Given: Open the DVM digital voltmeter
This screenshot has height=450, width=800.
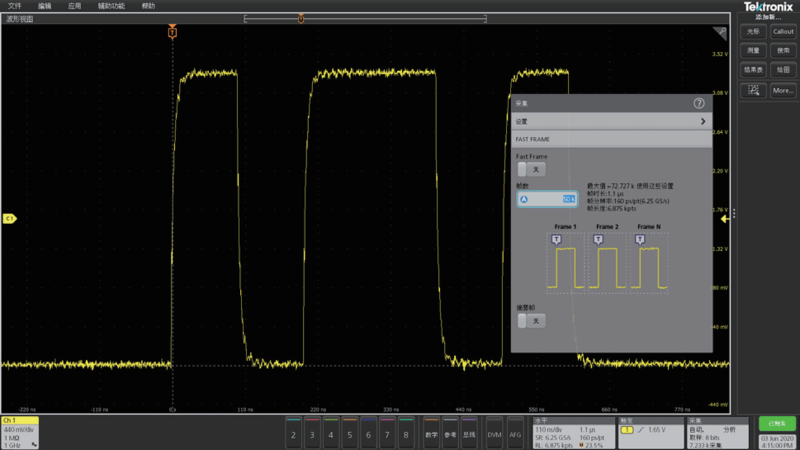Looking at the screenshot, I should (494, 435).
